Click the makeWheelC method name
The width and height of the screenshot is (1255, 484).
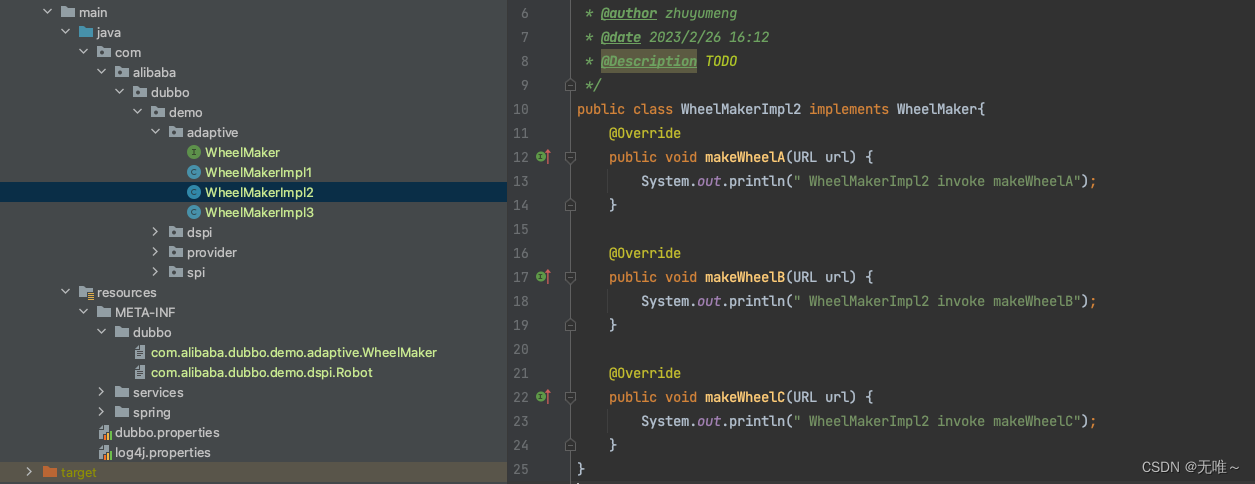point(745,397)
